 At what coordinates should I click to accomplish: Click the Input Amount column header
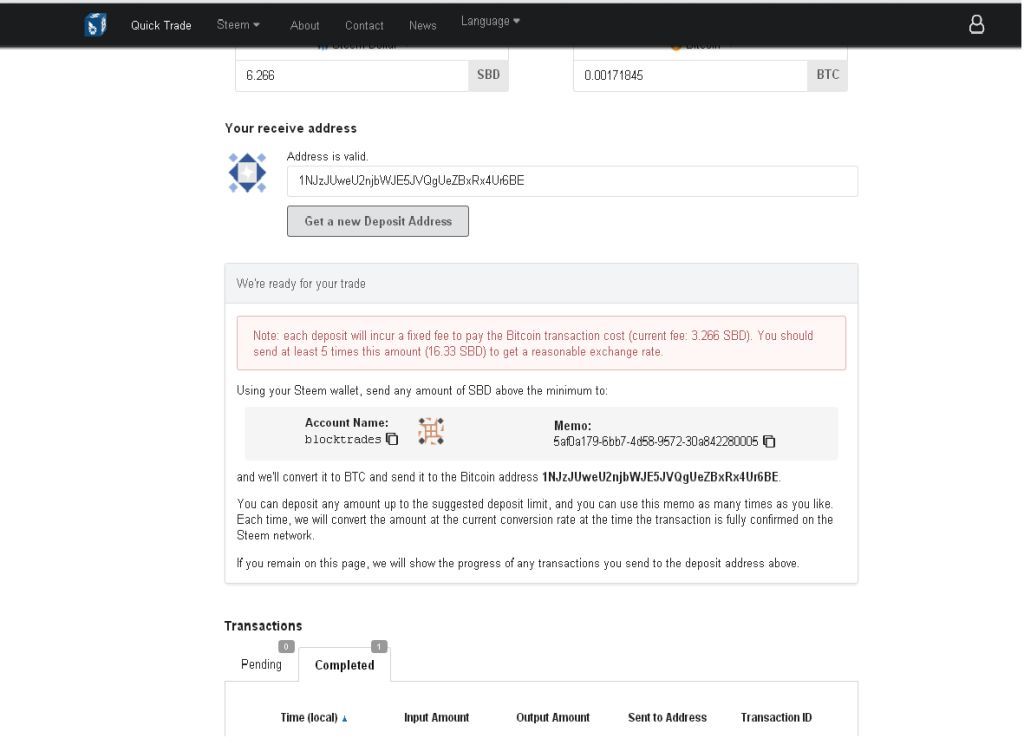tap(436, 718)
